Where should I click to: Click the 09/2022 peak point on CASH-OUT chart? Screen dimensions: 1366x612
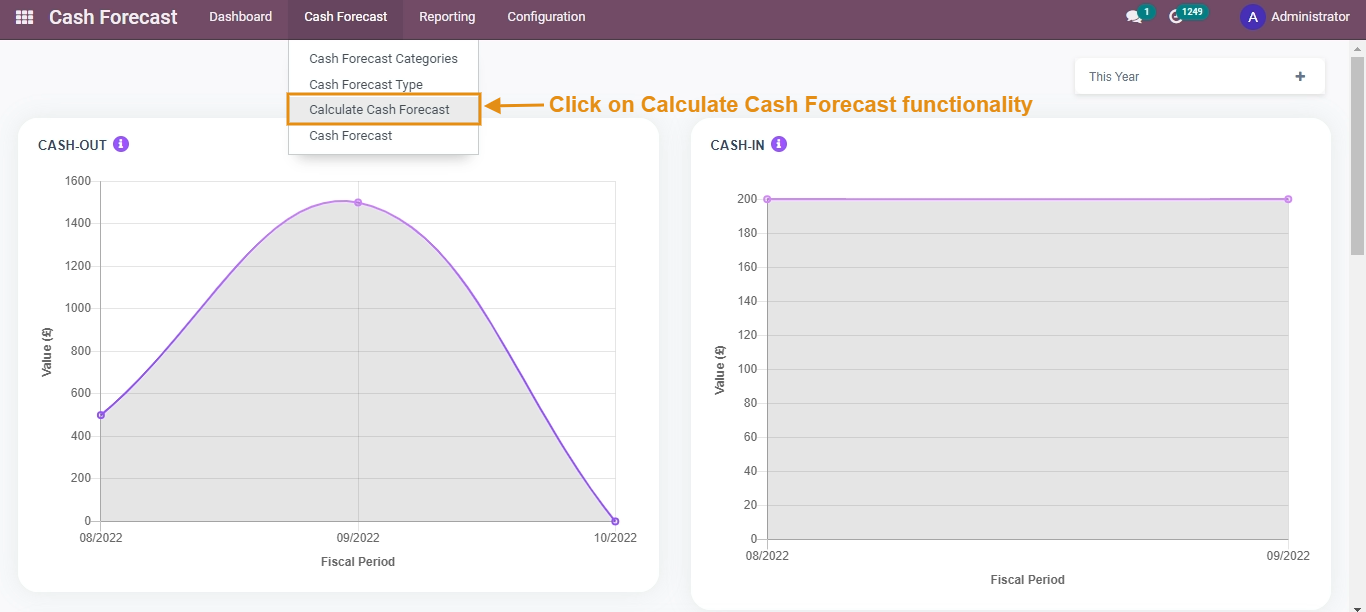click(x=358, y=203)
